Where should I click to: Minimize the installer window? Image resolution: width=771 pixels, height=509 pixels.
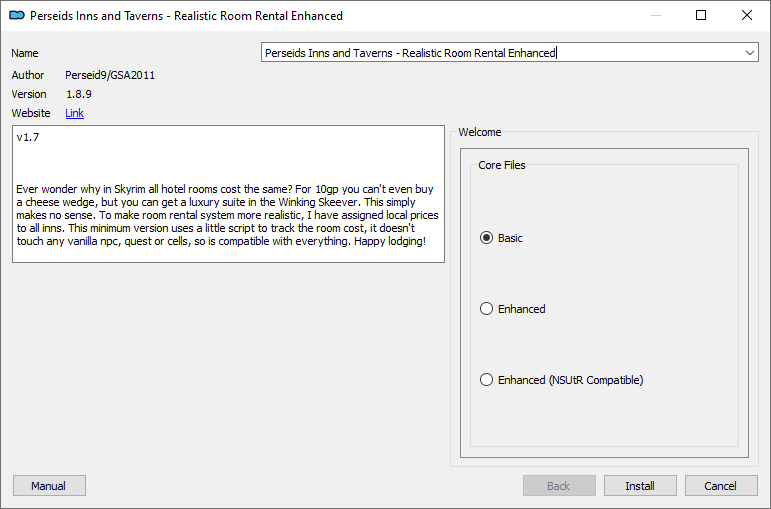(655, 16)
